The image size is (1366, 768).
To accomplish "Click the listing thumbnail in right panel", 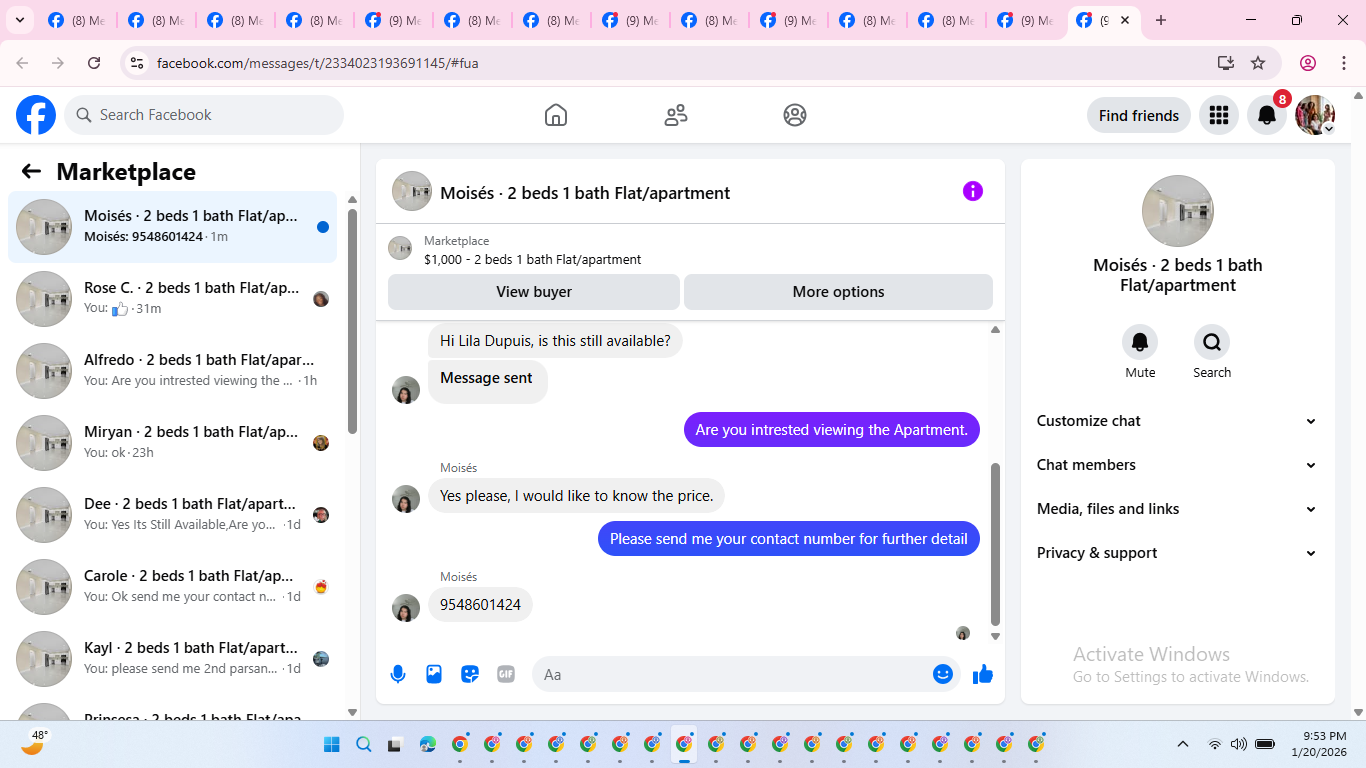I will (x=1178, y=211).
